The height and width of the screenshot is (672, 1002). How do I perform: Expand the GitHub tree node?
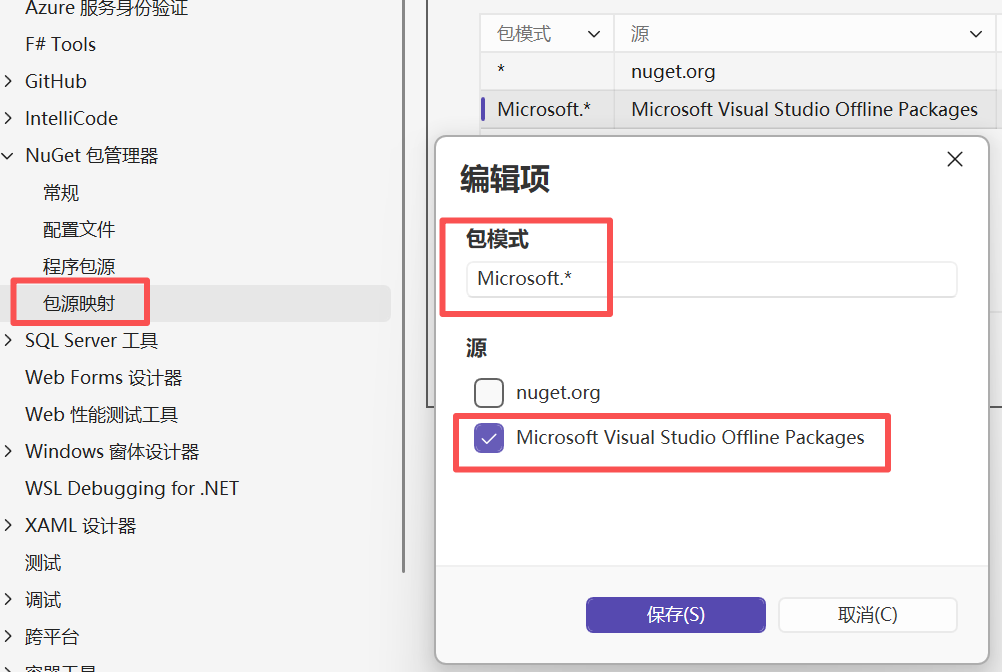coord(9,82)
